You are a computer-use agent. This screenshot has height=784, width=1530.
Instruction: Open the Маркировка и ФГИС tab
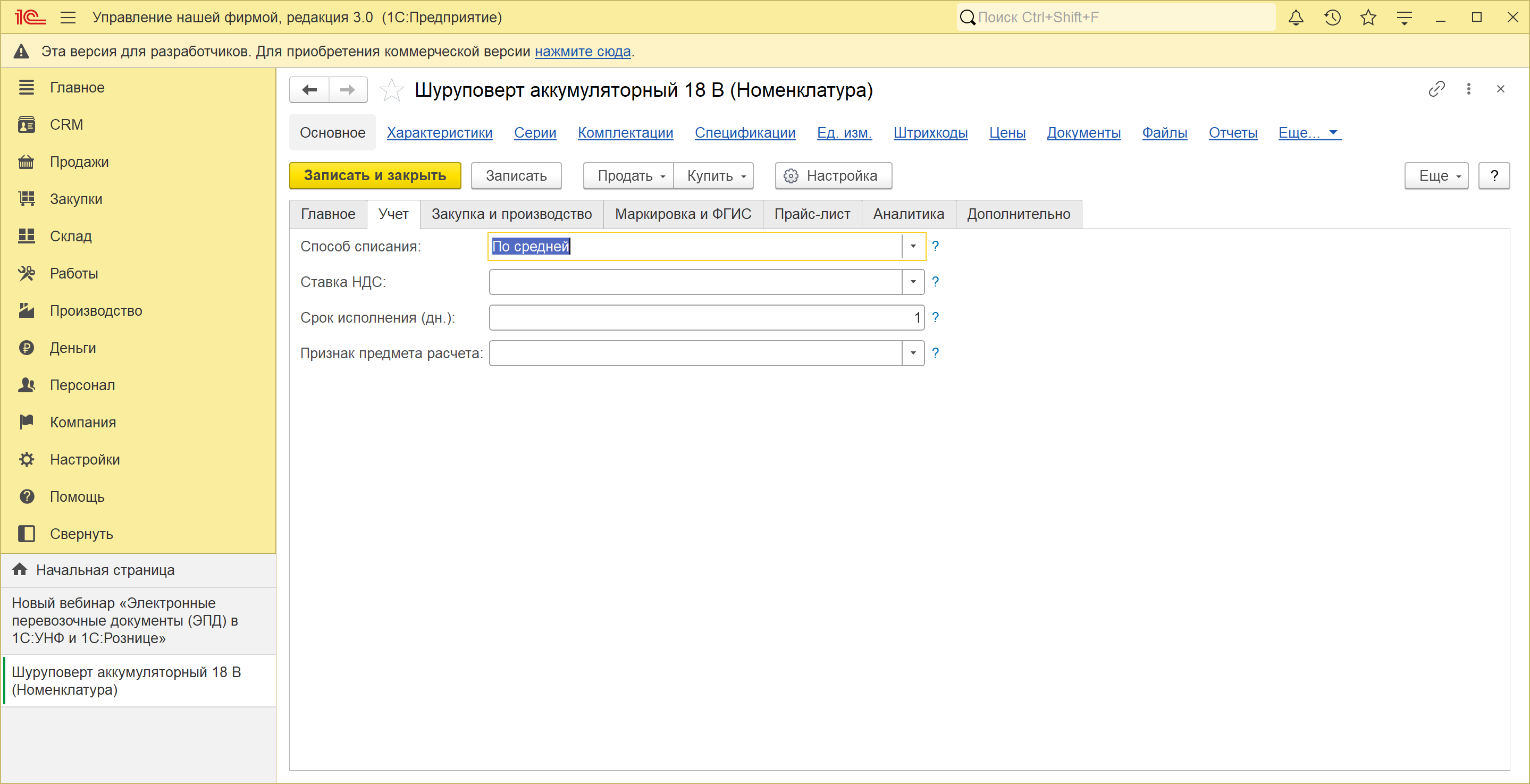point(683,214)
